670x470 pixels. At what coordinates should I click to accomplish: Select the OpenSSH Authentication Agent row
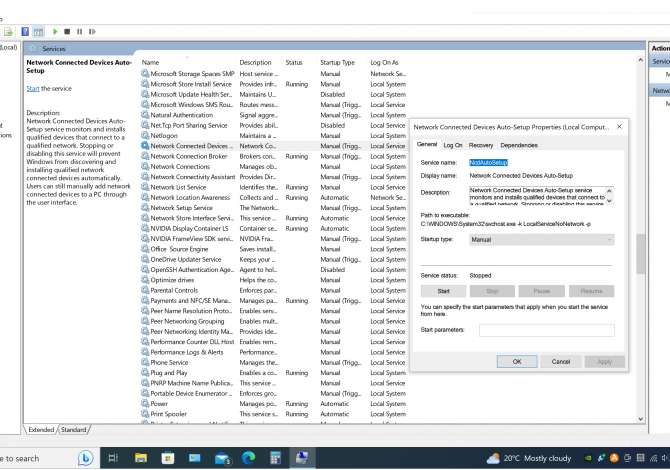[273, 270]
